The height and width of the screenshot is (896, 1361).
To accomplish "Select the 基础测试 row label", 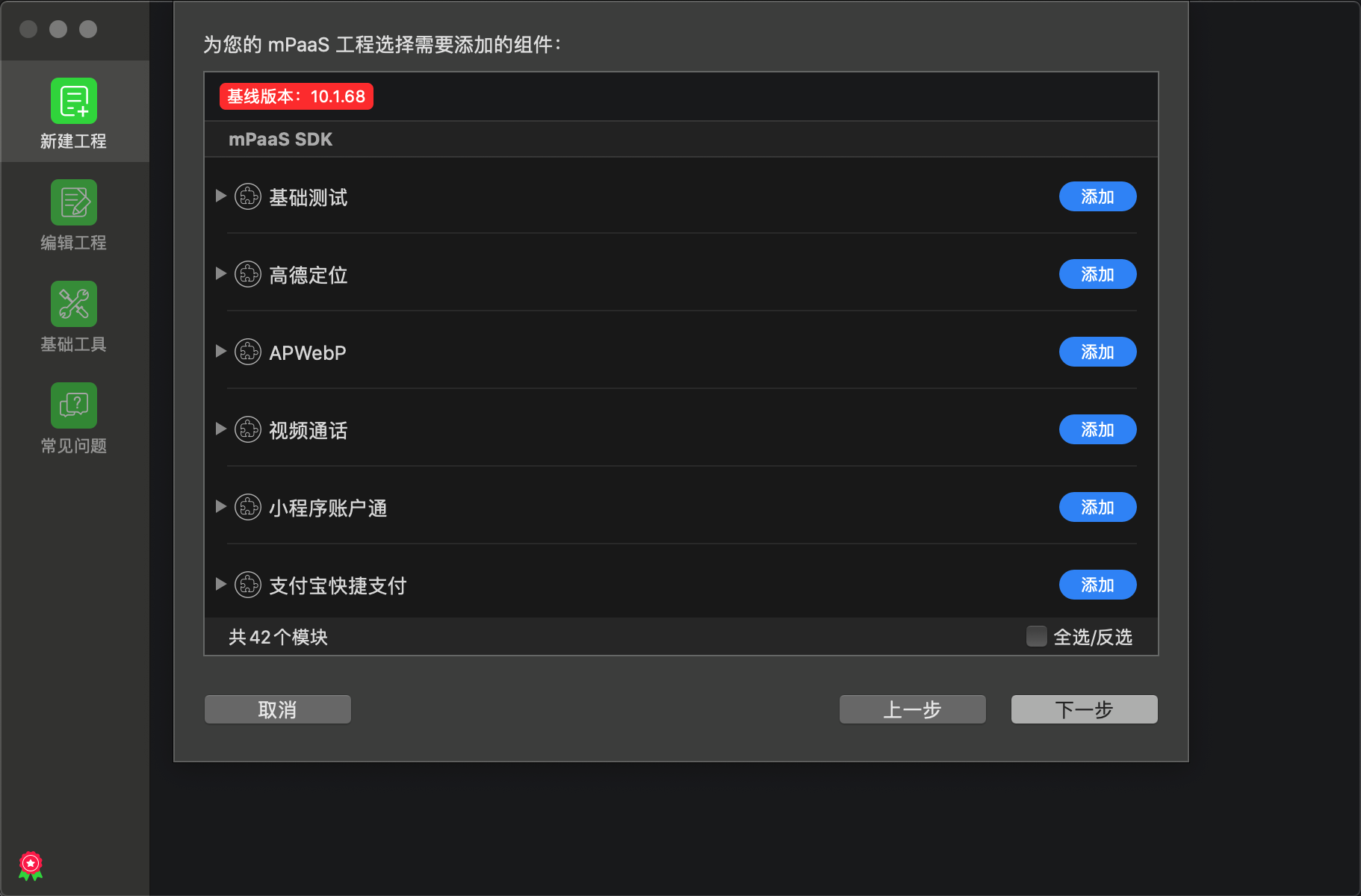I will point(309,197).
